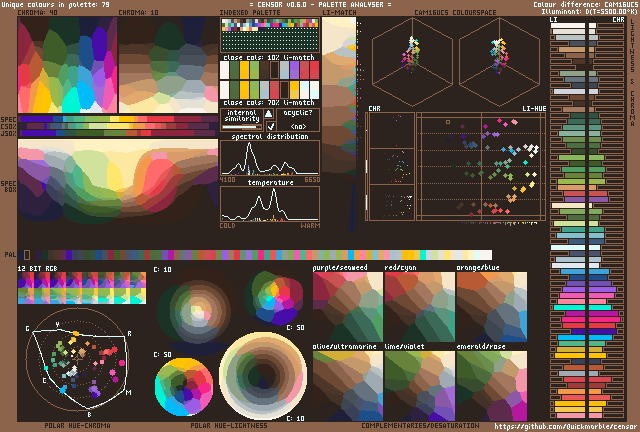Click the 'LI-MATCH' heading
640x432 pixels.
point(339,13)
